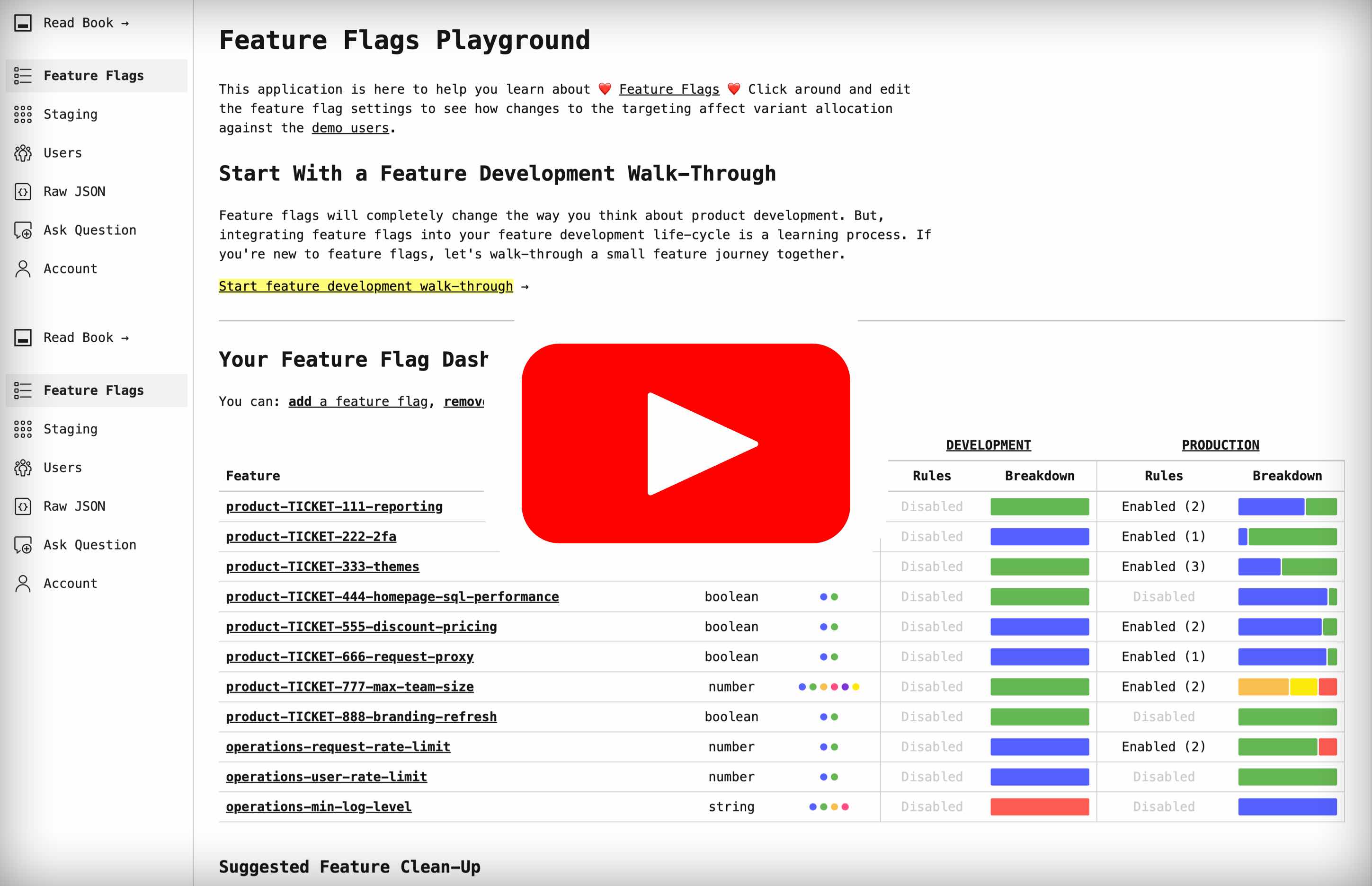Viewport: 1372px width, 886px height.
Task: Click Enabled (3) production rules for themes
Action: pos(1163,567)
